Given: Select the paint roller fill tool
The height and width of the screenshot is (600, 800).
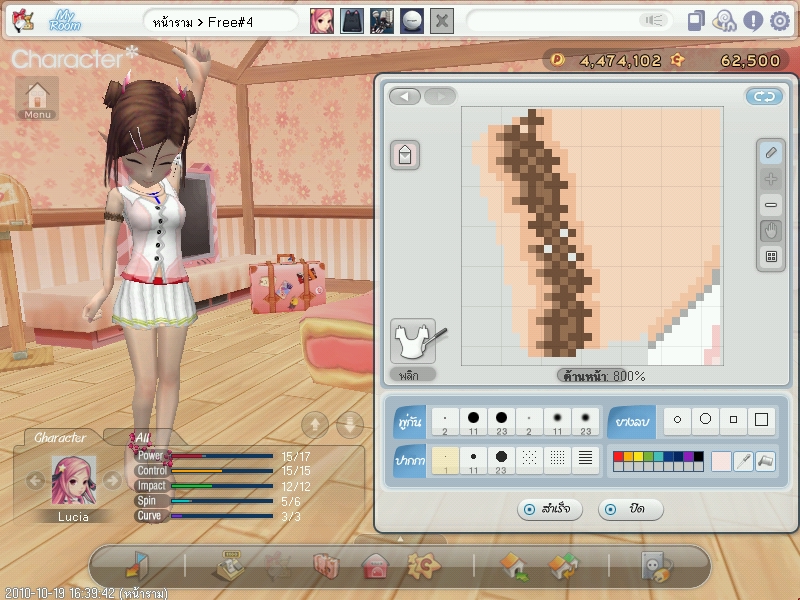Looking at the screenshot, I should tap(766, 461).
